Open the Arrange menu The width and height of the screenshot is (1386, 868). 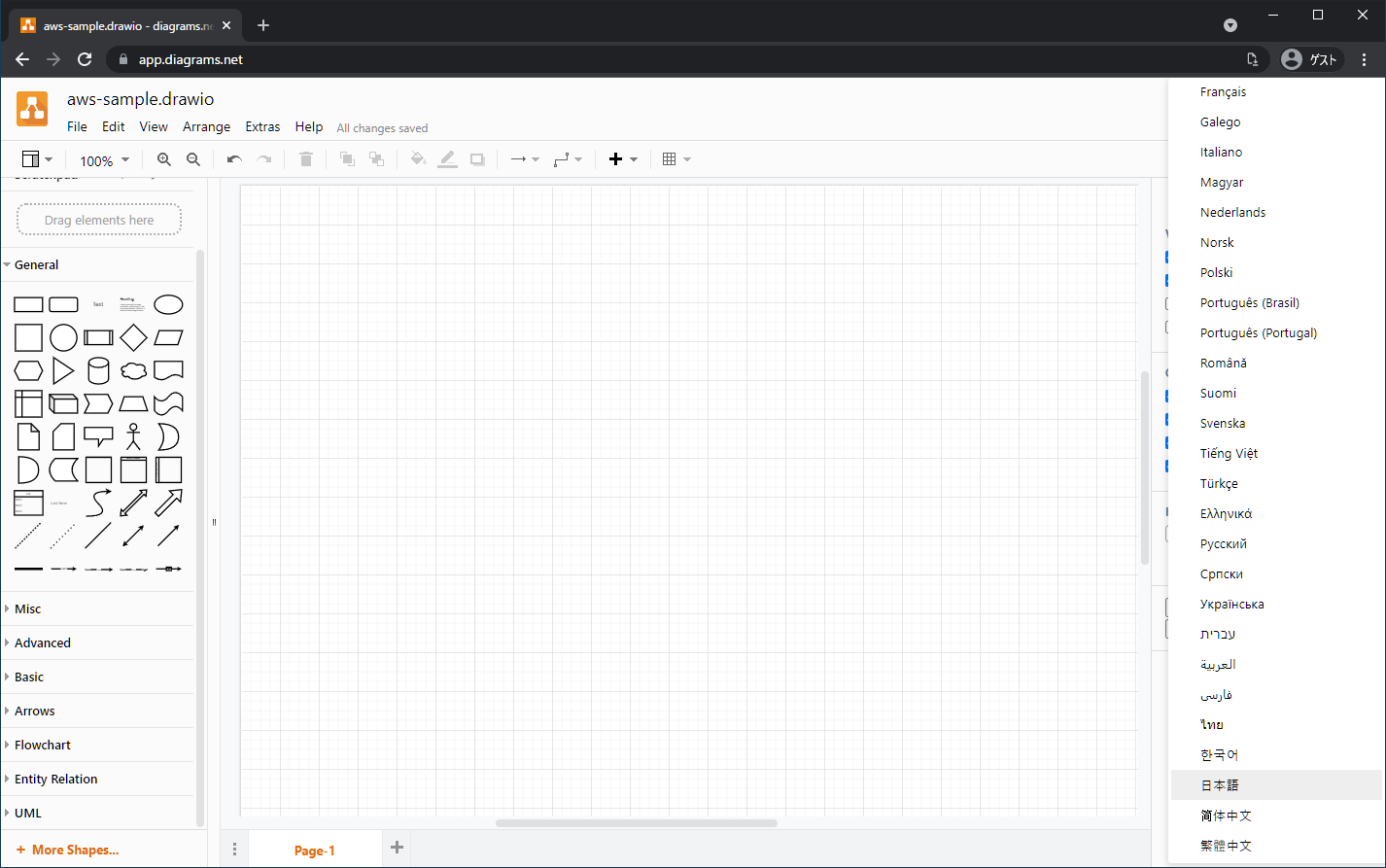[x=206, y=126]
